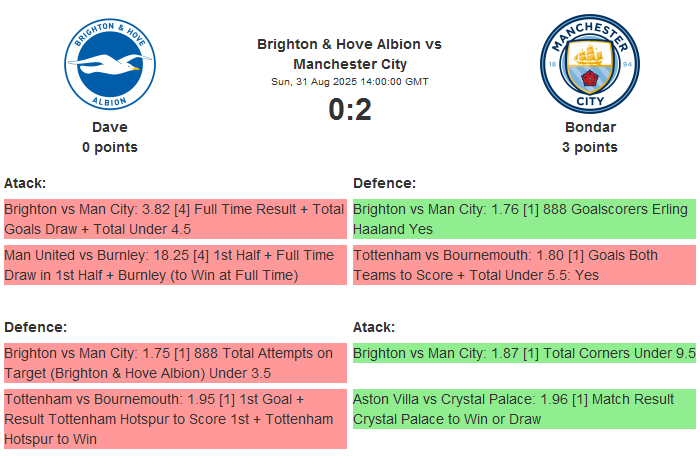Click Bondar's 3 points label
The width and height of the screenshot is (700, 460).
tap(589, 147)
